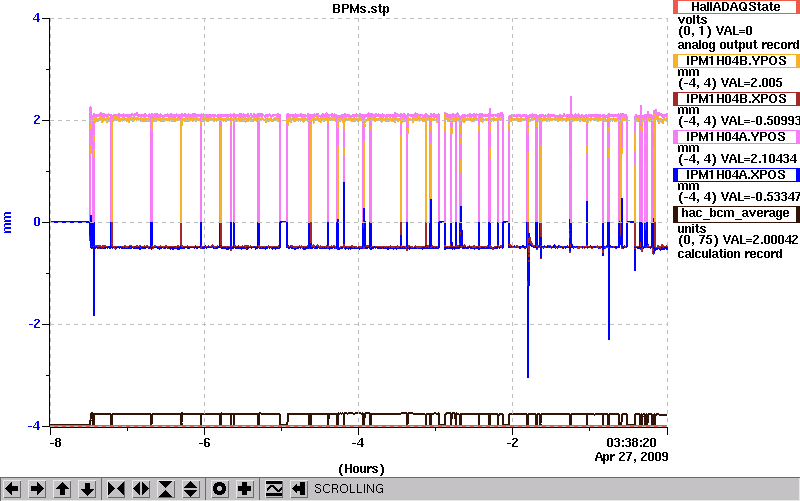Select the pink IPM1H04A.YPOS legend entry
This screenshot has height=501, width=800.
pos(736,137)
